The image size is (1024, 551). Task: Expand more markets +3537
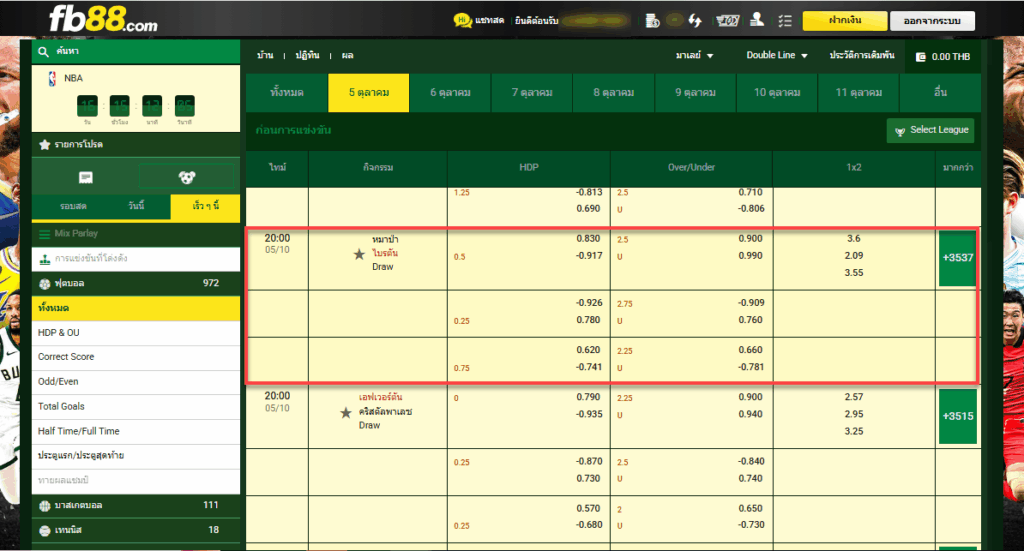[957, 258]
